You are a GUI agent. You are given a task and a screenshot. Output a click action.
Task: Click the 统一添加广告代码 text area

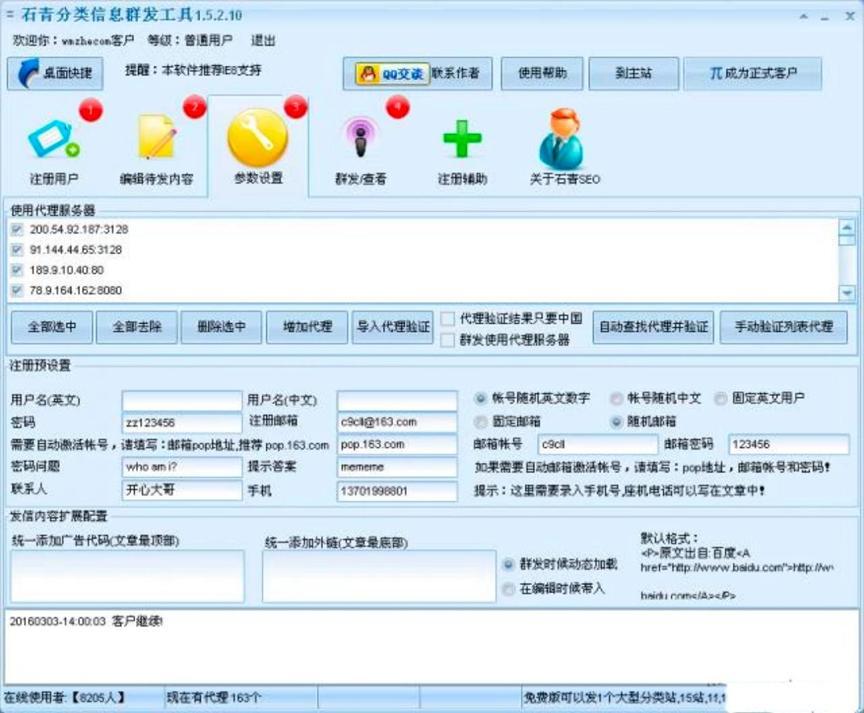coord(127,576)
